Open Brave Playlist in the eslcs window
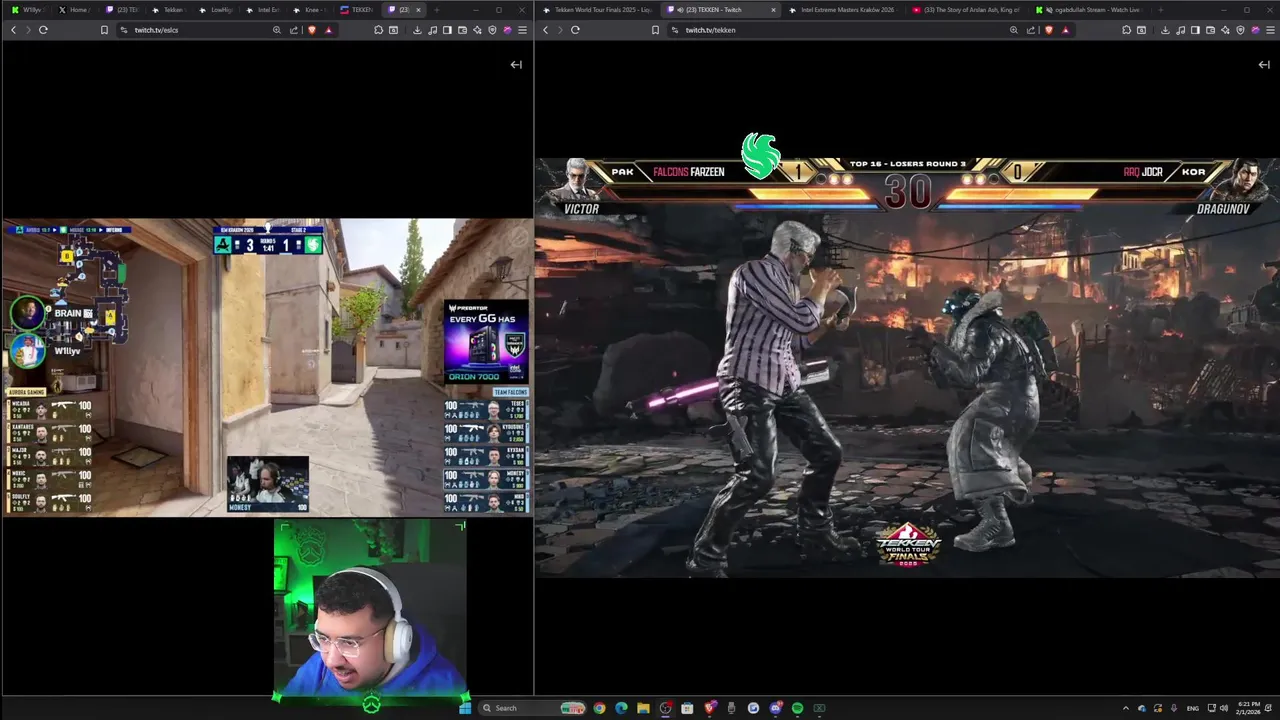The image size is (1280, 720). coord(433,30)
